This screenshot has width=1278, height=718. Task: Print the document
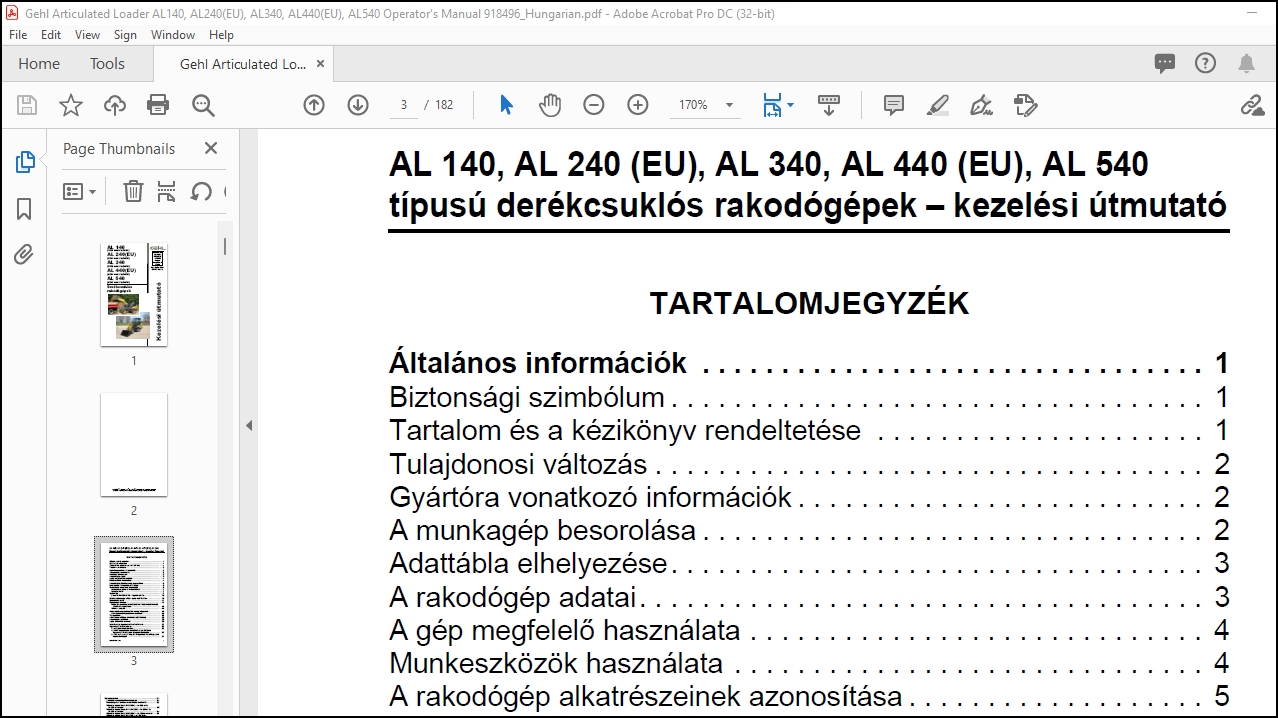[158, 105]
